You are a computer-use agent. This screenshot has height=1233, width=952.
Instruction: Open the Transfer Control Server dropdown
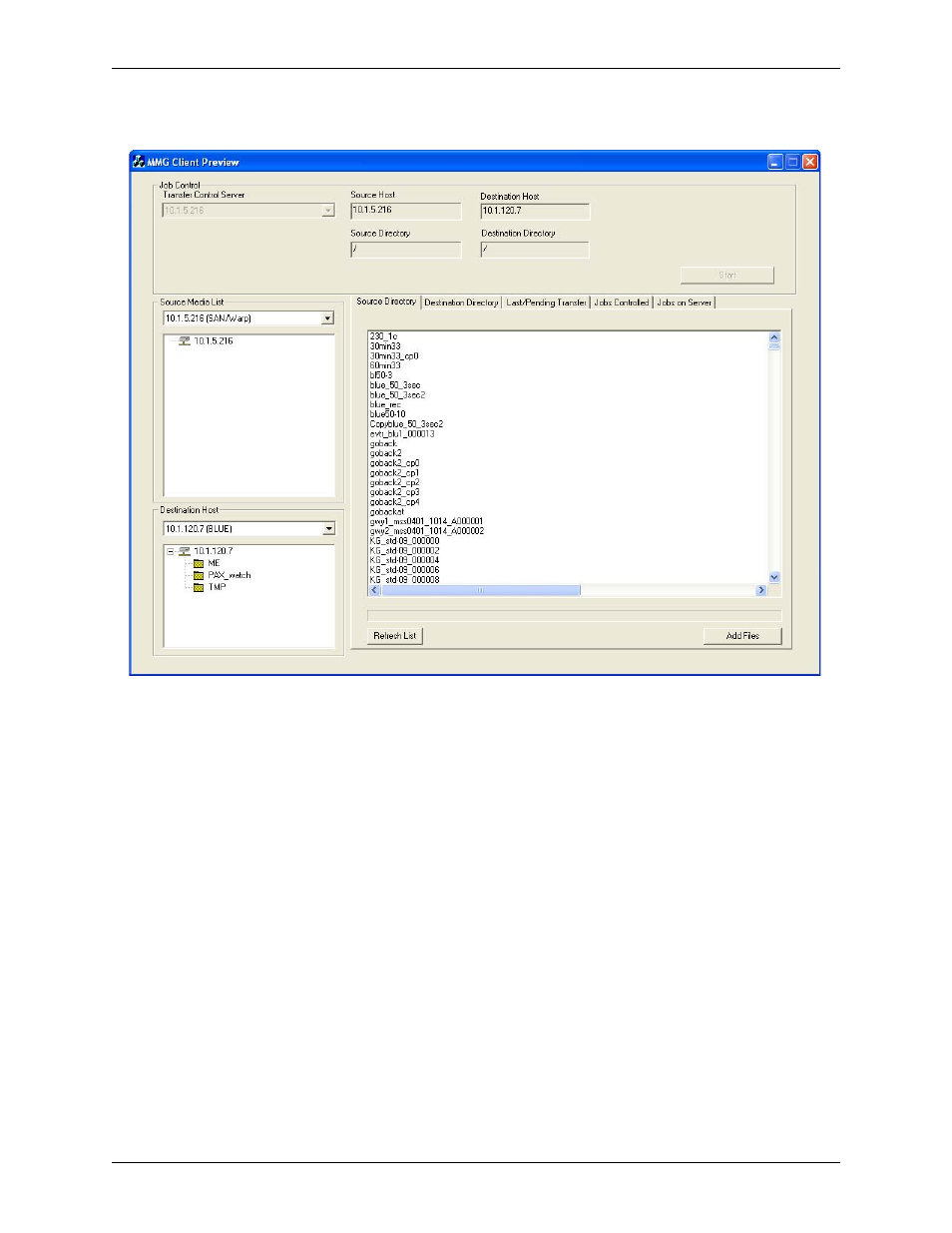(x=327, y=211)
